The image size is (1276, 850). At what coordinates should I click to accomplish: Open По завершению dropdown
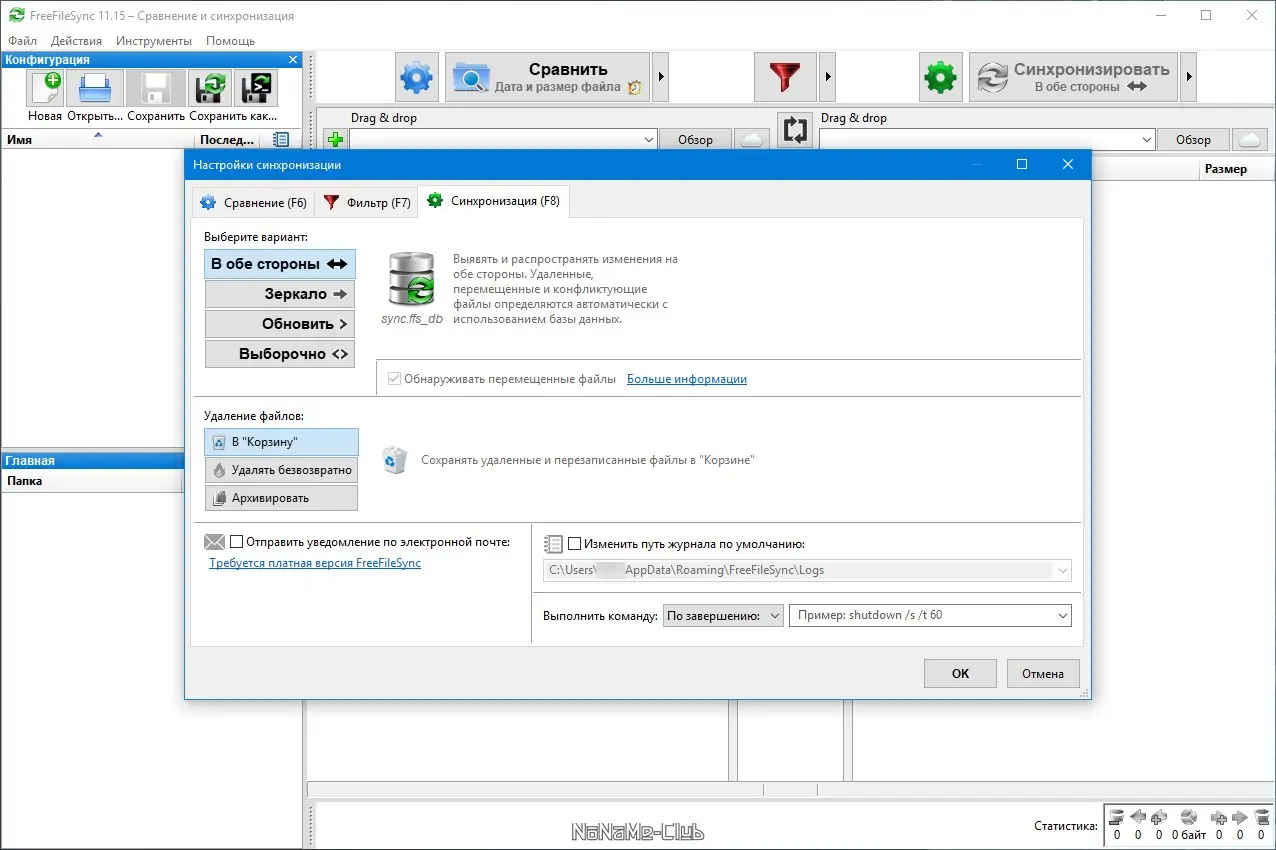click(723, 615)
